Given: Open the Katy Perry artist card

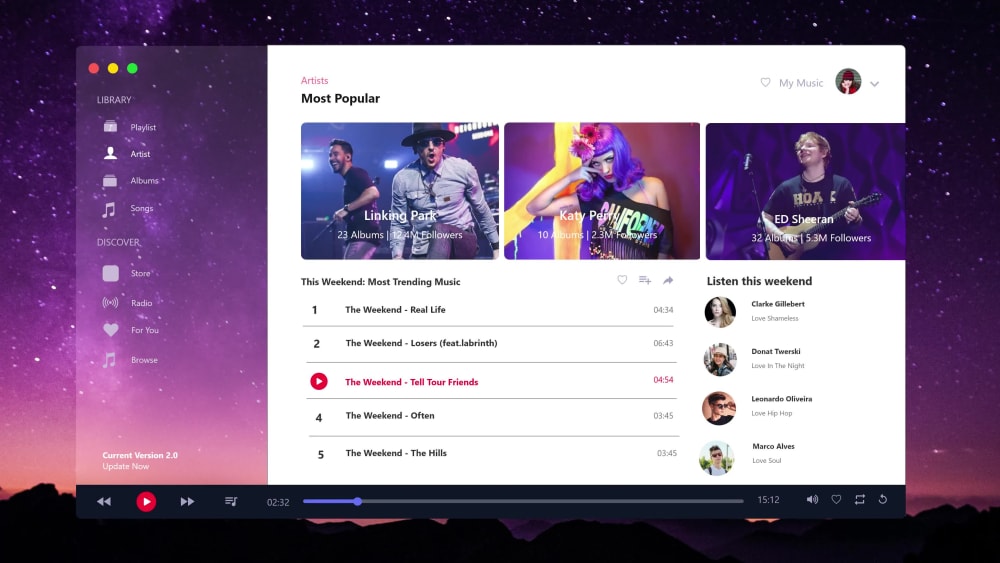Looking at the screenshot, I should point(602,191).
